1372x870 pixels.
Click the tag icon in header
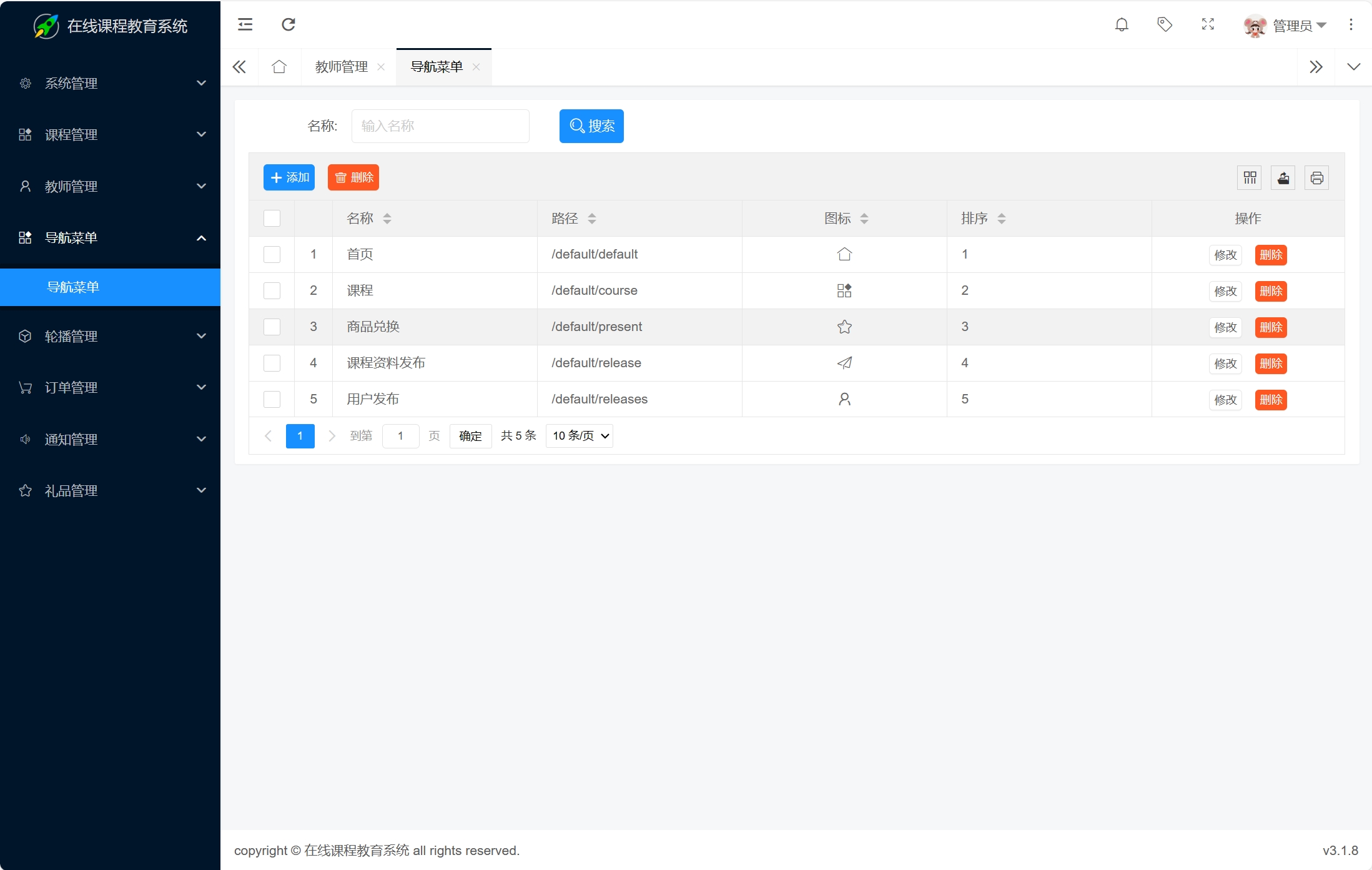pos(1165,25)
